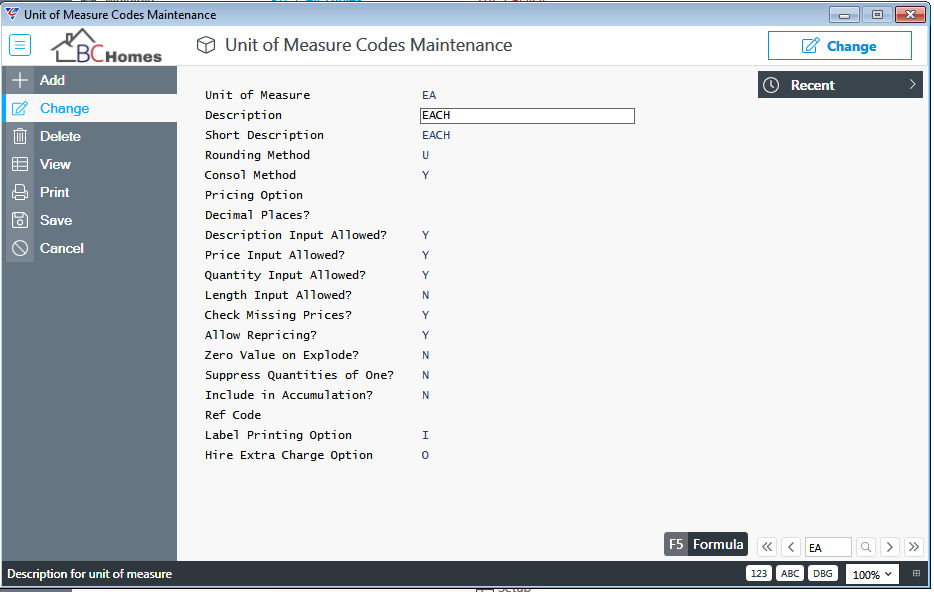This screenshot has width=934, height=592.
Task: Click the top-right Change button
Action: [x=839, y=46]
